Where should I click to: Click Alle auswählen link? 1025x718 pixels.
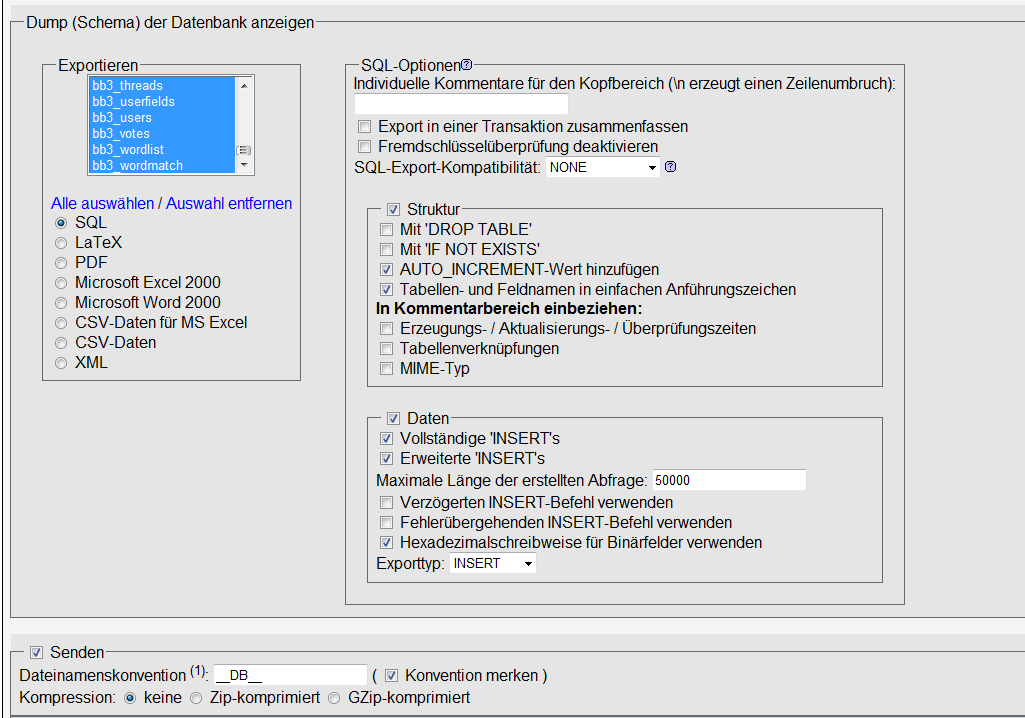(x=102, y=203)
